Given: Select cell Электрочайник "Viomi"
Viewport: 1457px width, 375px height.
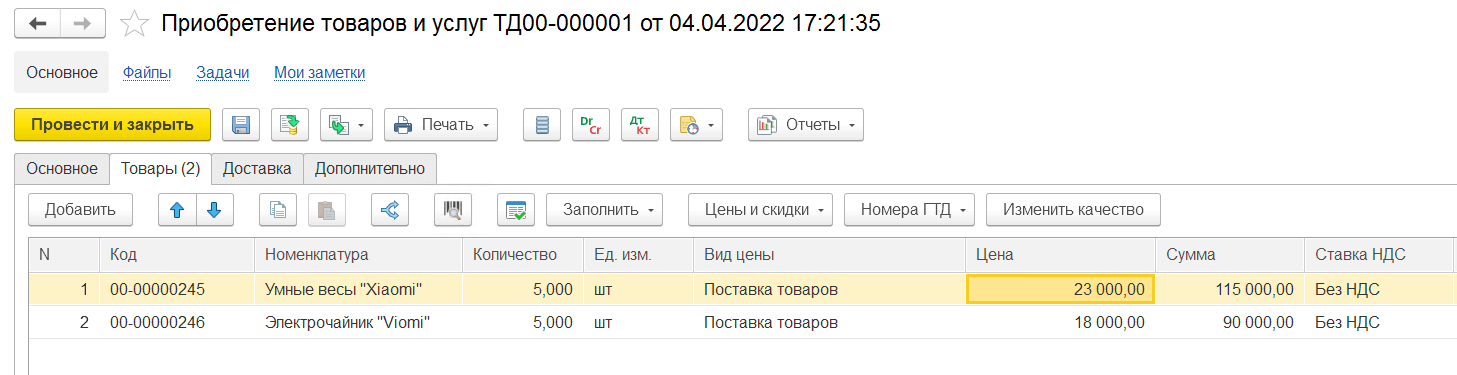Looking at the screenshot, I should pos(358,323).
